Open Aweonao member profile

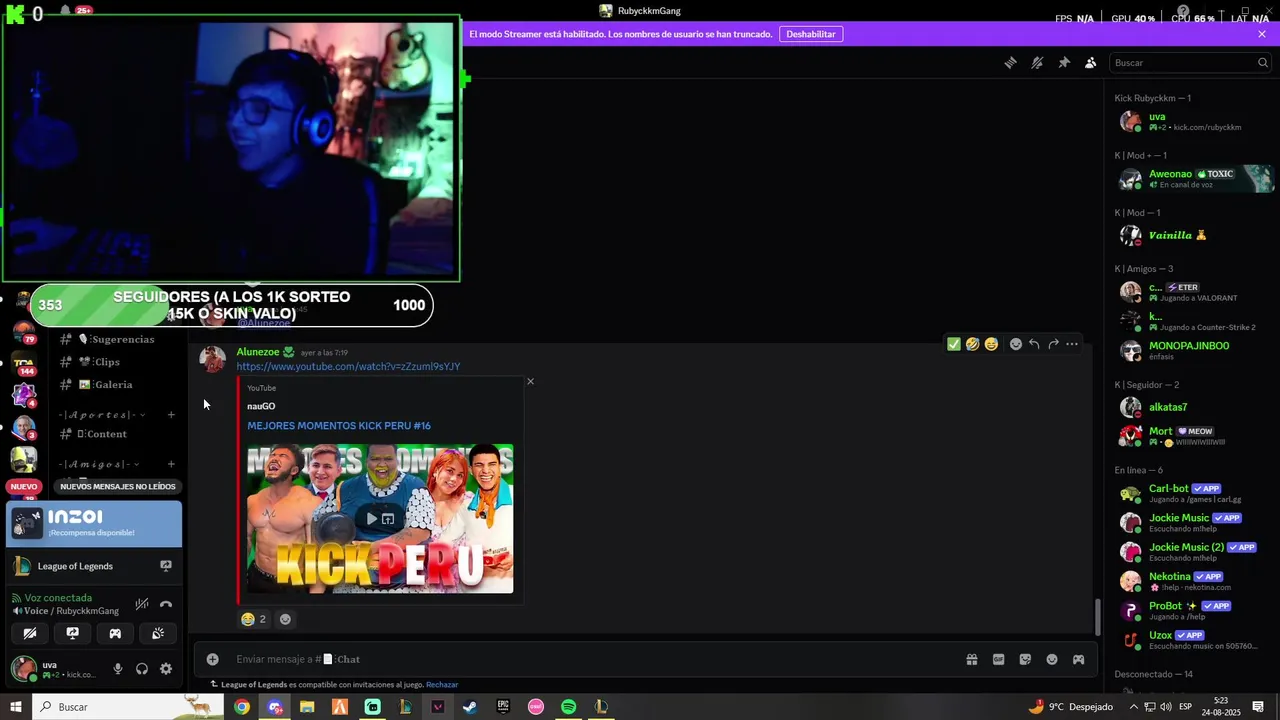[1194, 179]
